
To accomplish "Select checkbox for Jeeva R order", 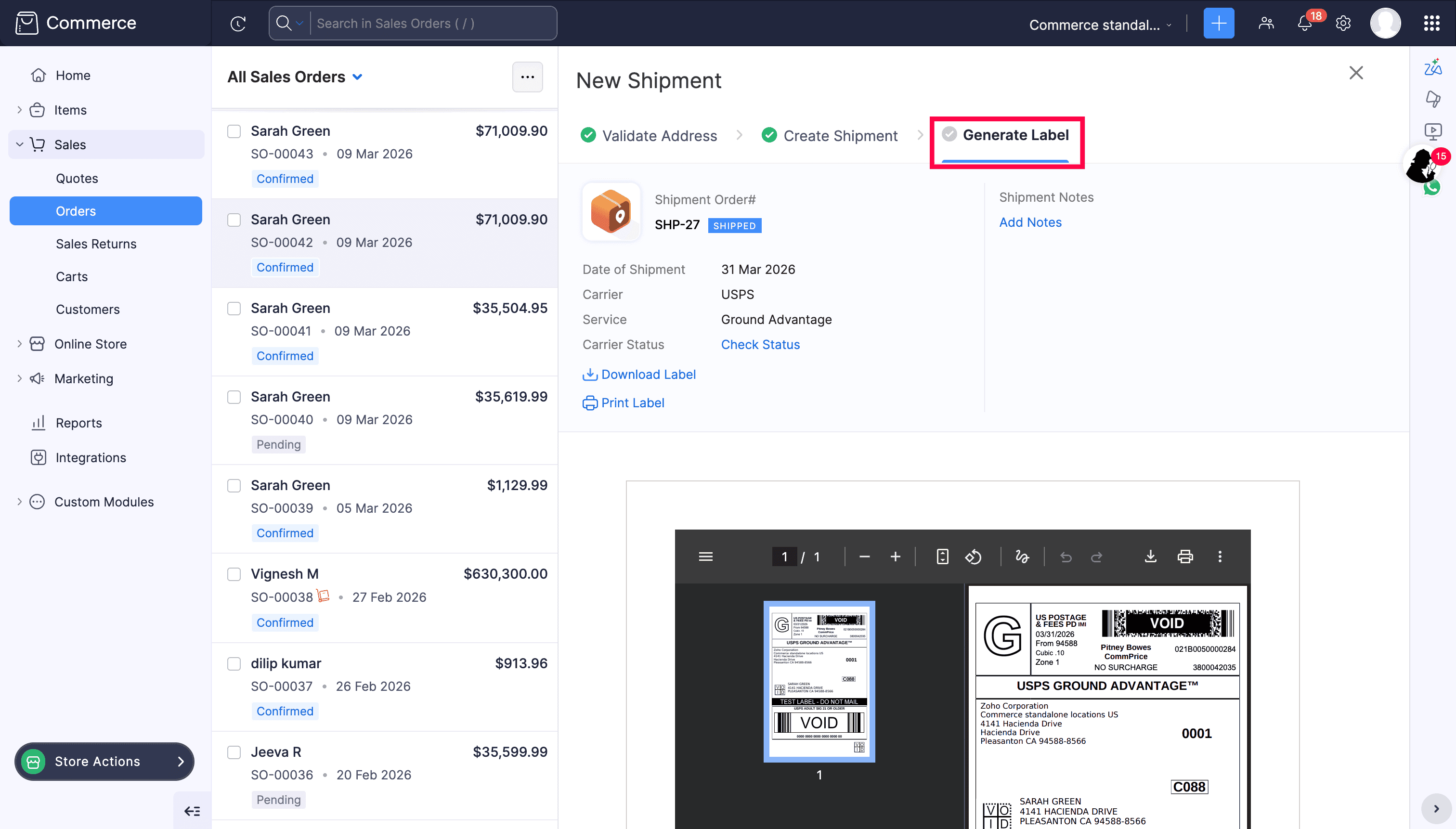I will tap(234, 752).
